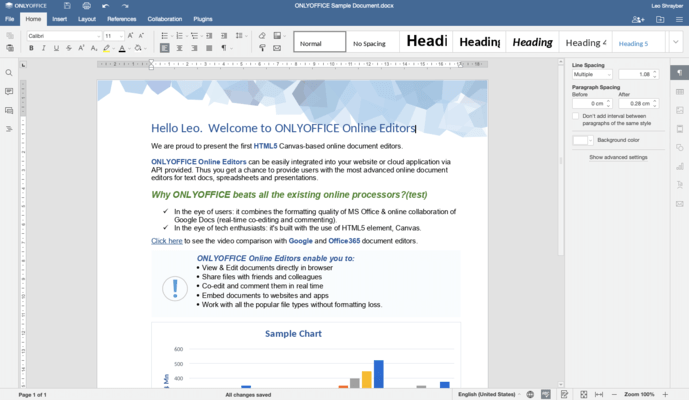
Task: Open Table settings in right sidebar
Action: click(680, 91)
